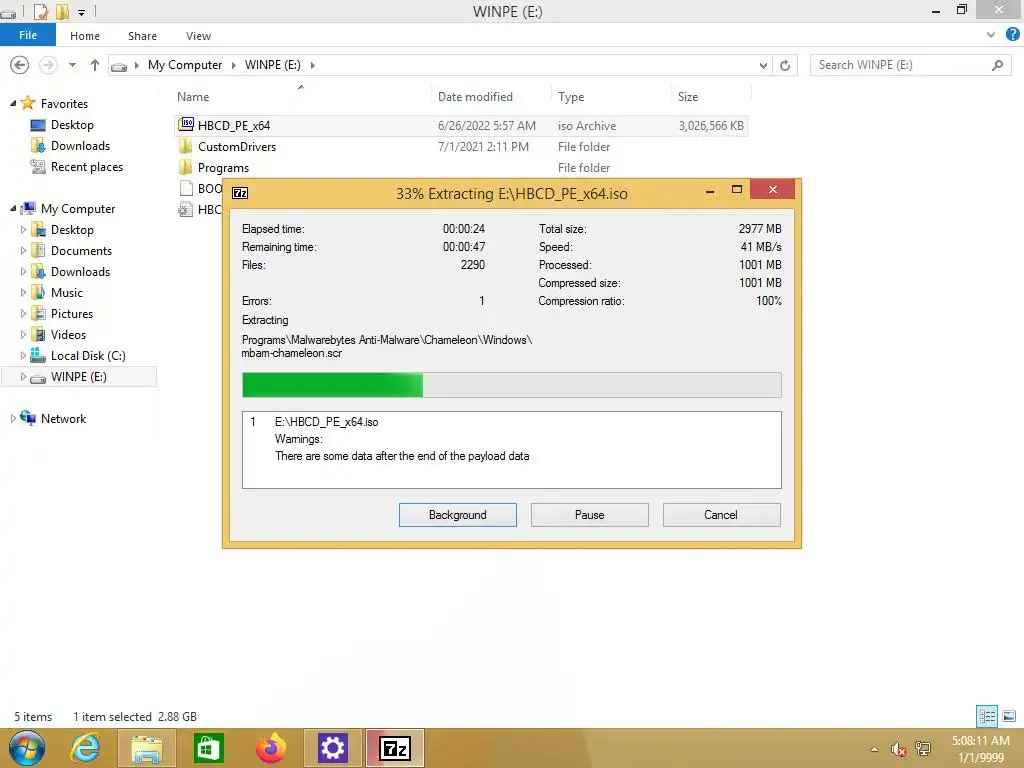Open the Store taskbar icon
The image size is (1024, 768).
coord(208,748)
